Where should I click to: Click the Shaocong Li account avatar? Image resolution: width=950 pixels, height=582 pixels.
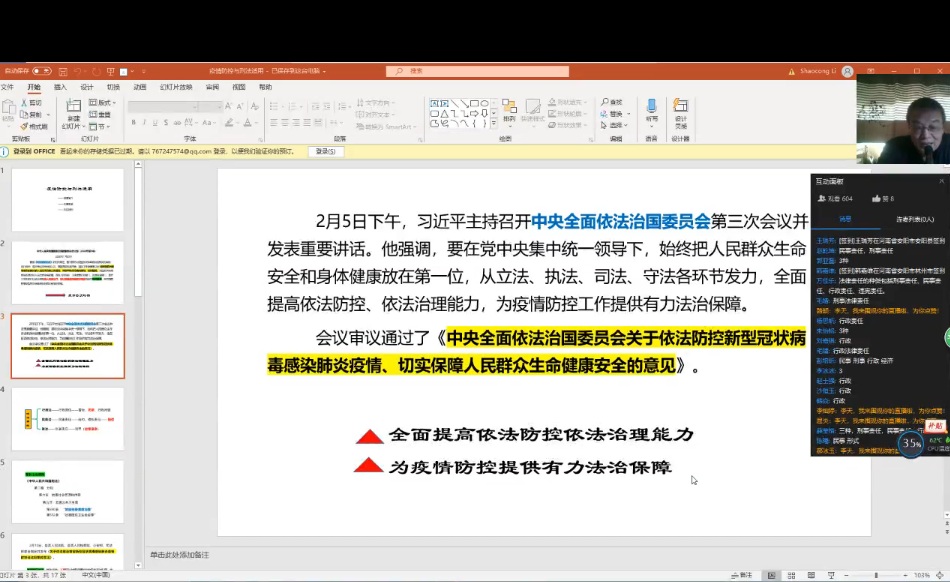click(x=848, y=71)
